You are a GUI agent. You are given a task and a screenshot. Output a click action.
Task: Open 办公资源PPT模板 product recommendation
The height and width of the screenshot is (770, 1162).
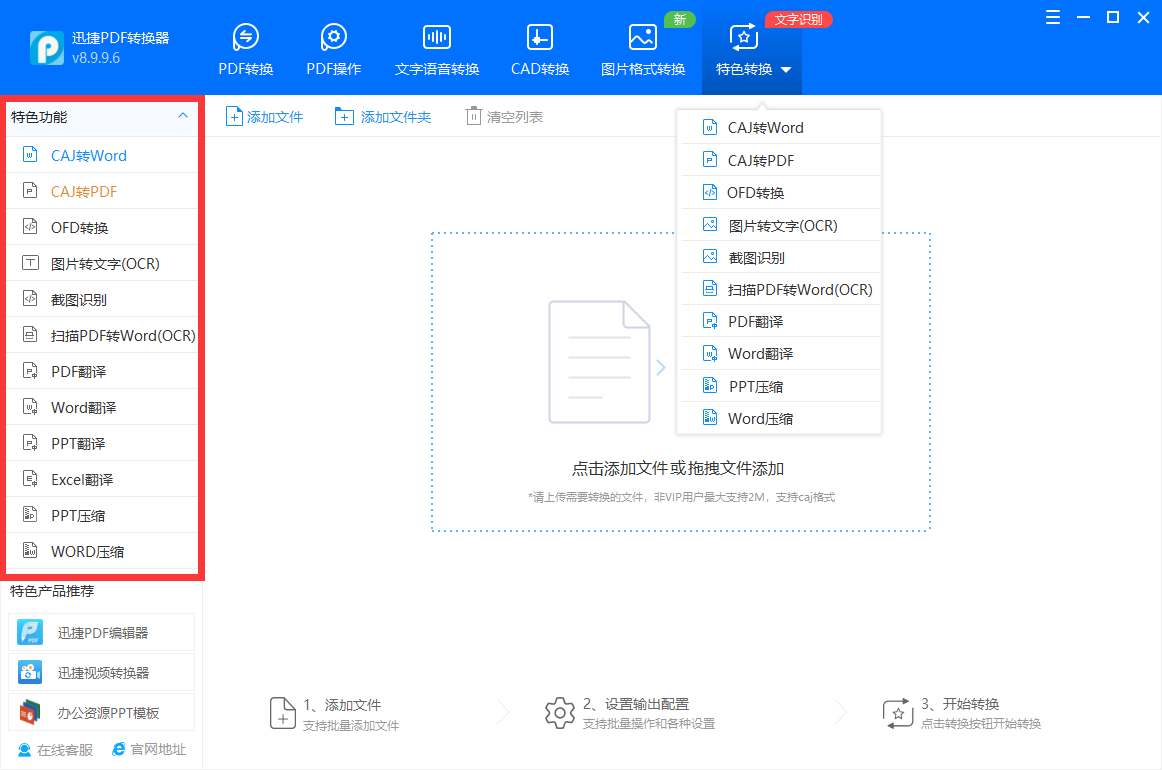tap(102, 712)
